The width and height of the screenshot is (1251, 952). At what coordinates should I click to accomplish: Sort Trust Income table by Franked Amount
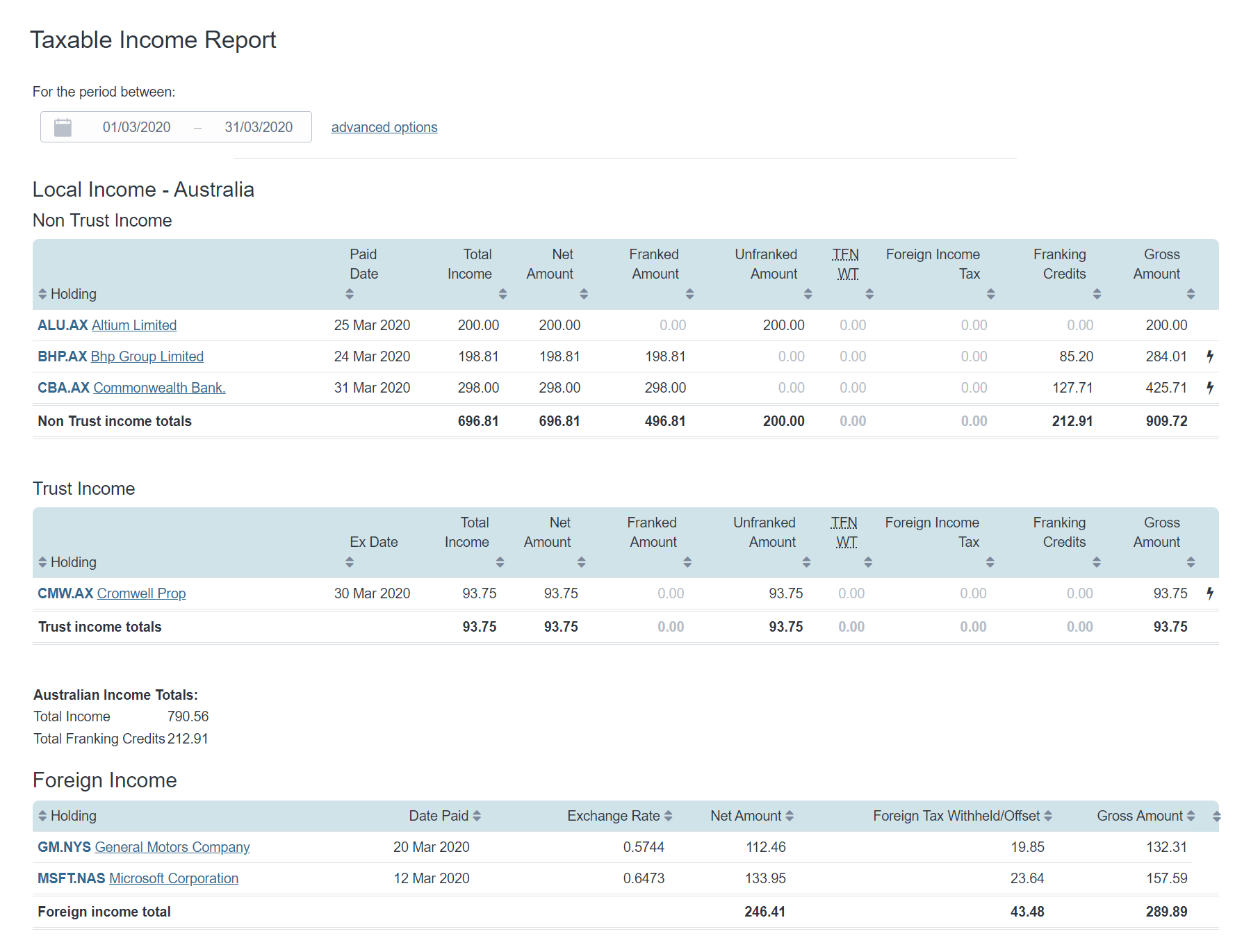pyautogui.click(x=687, y=562)
